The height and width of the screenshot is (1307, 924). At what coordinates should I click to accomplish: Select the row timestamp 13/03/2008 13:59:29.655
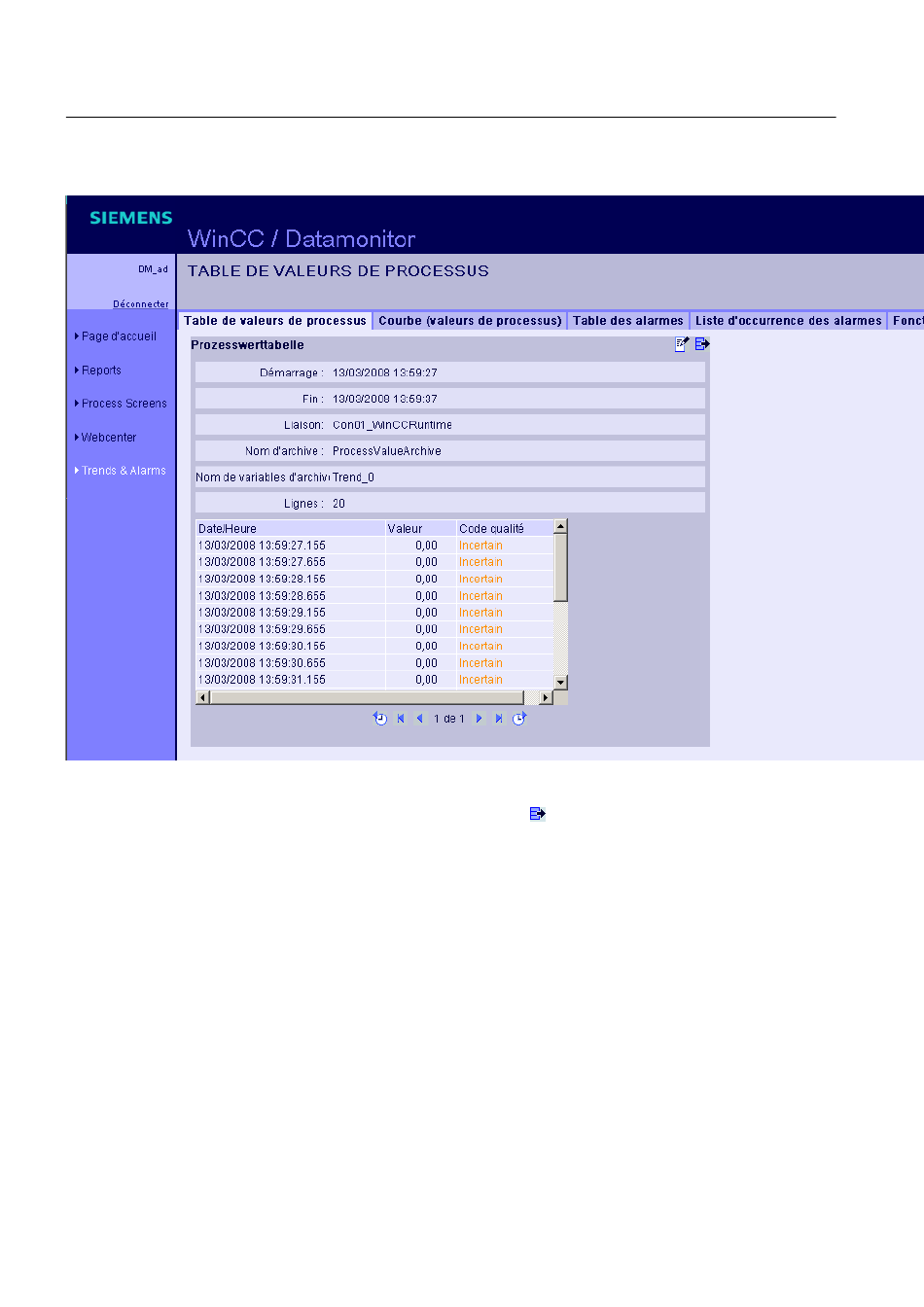(262, 629)
